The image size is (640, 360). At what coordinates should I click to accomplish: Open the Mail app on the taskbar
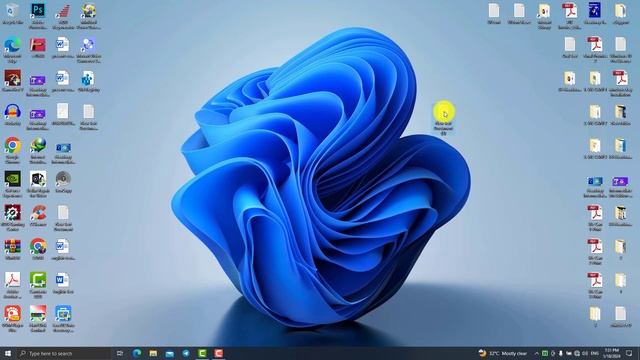169,353
